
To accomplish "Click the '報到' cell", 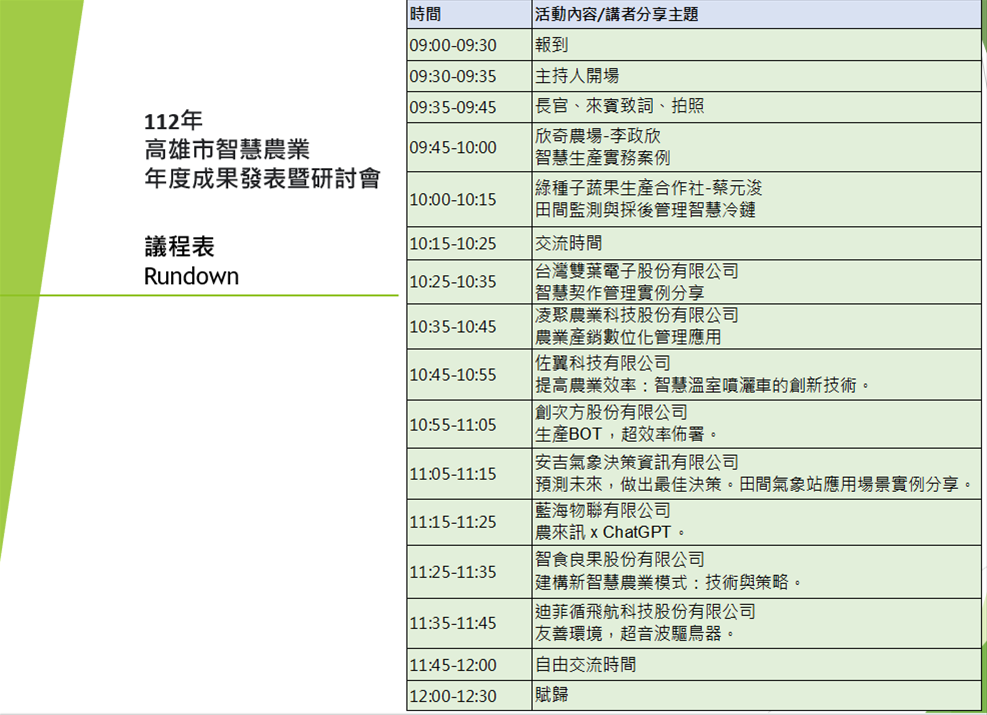I will [x=757, y=45].
